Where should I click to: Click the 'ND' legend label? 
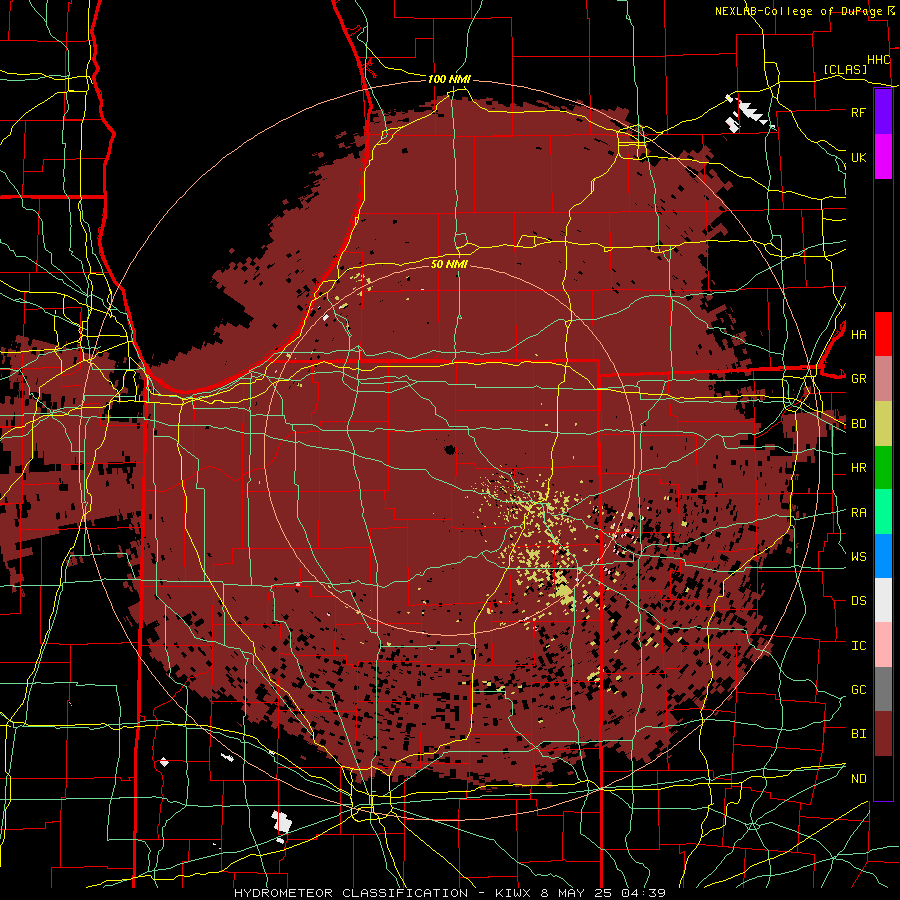(x=859, y=779)
